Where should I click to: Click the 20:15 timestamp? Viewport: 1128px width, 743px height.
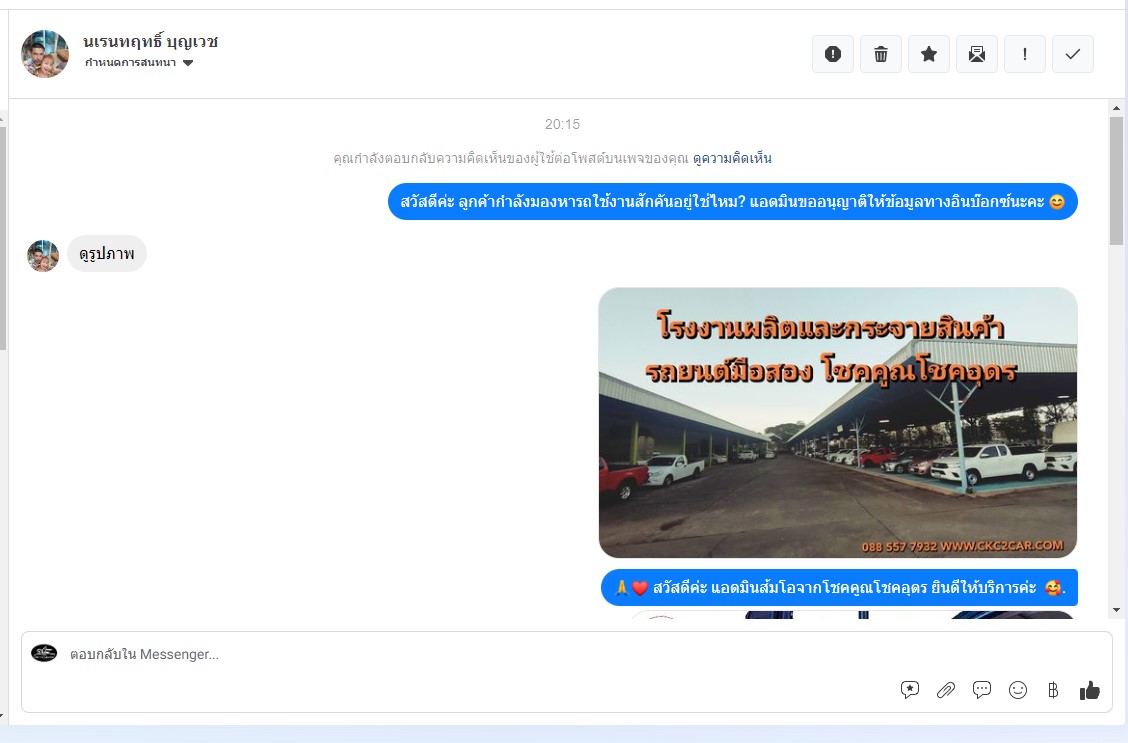[562, 124]
